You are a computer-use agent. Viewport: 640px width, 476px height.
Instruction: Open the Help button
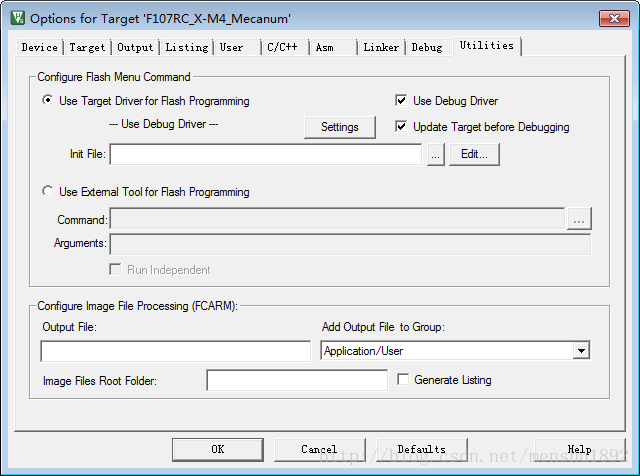pos(579,449)
